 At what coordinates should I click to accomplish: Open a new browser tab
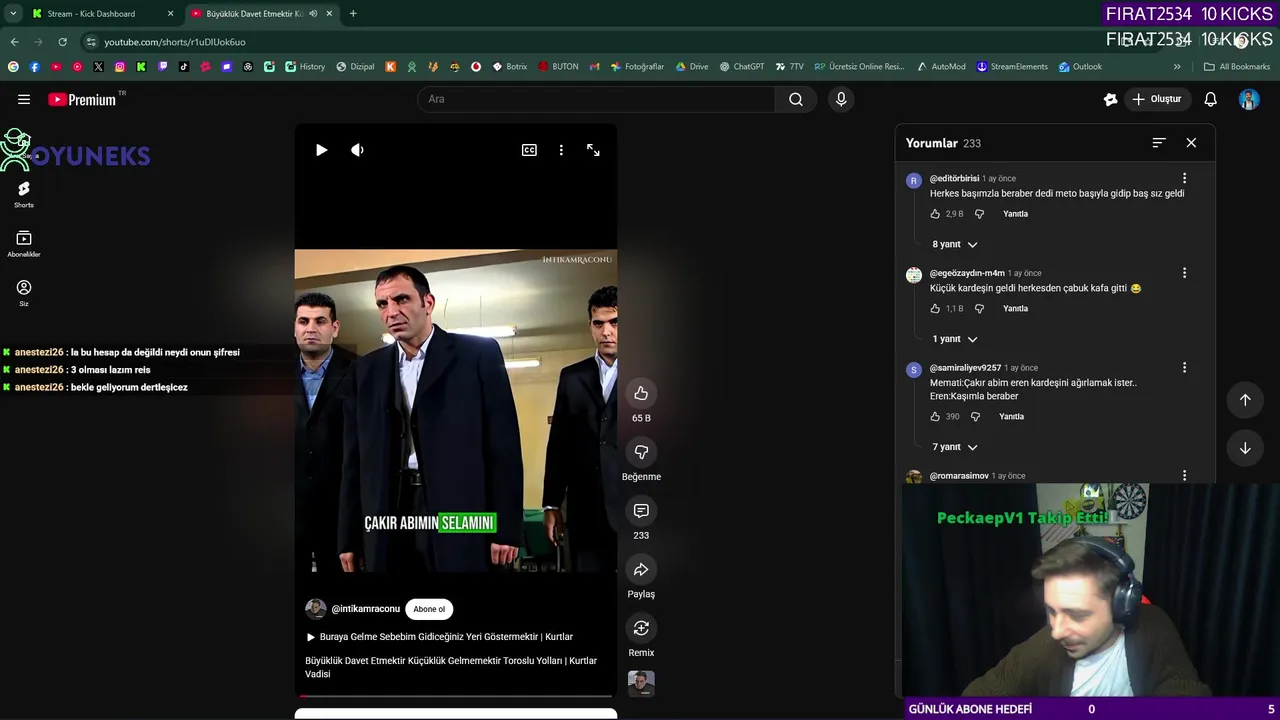[x=353, y=14]
